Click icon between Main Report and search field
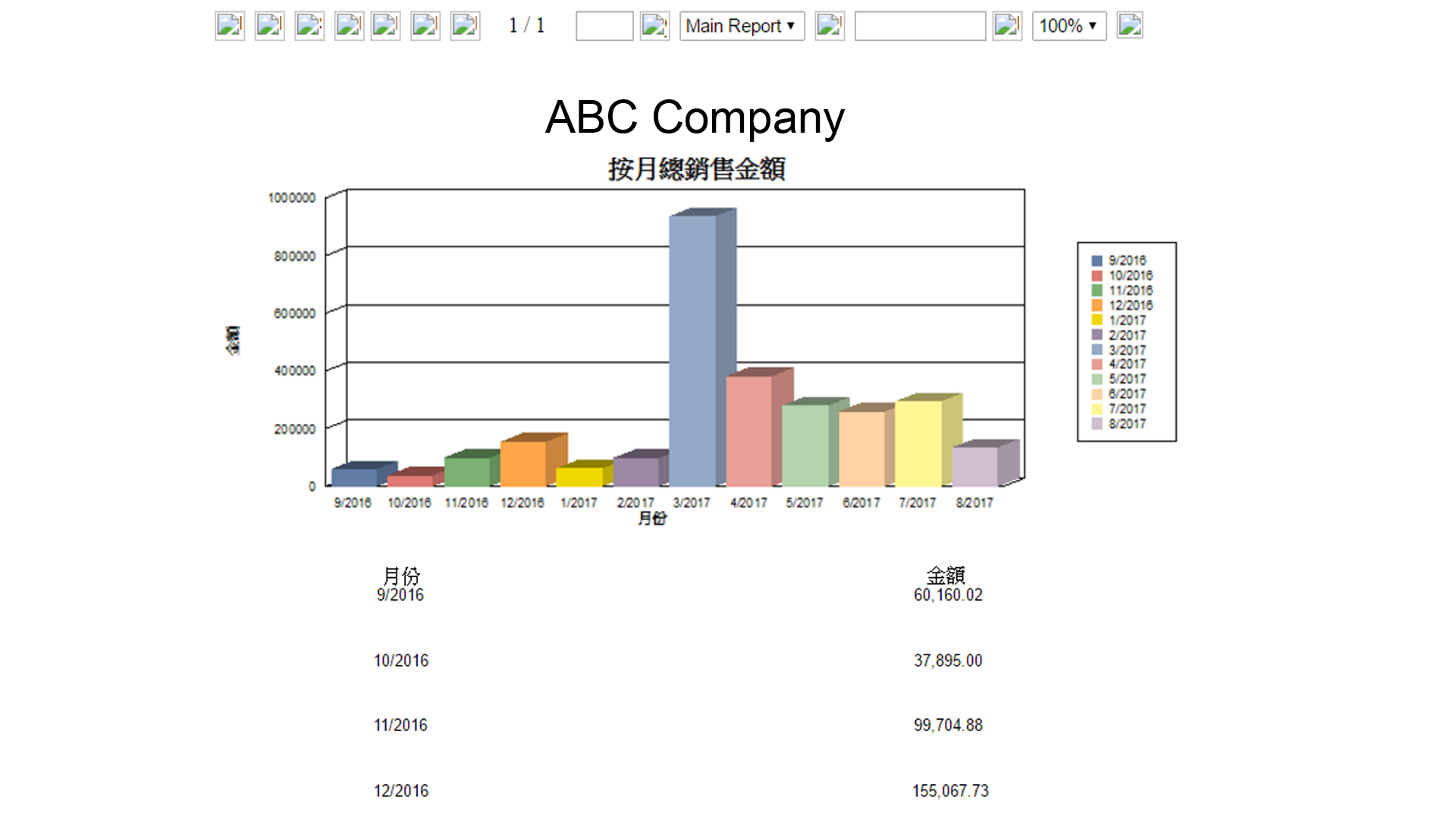Image resolution: width=1456 pixels, height=819 pixels. tap(830, 26)
